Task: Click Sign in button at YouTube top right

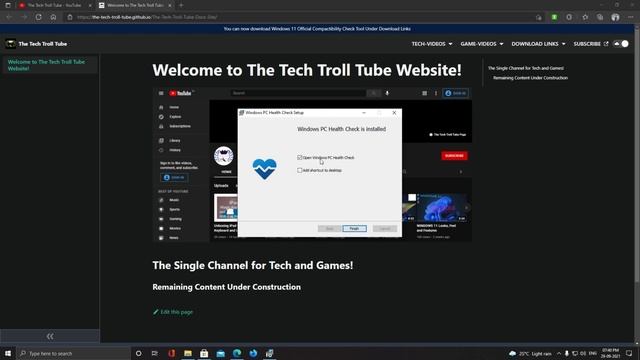Action: (456, 93)
